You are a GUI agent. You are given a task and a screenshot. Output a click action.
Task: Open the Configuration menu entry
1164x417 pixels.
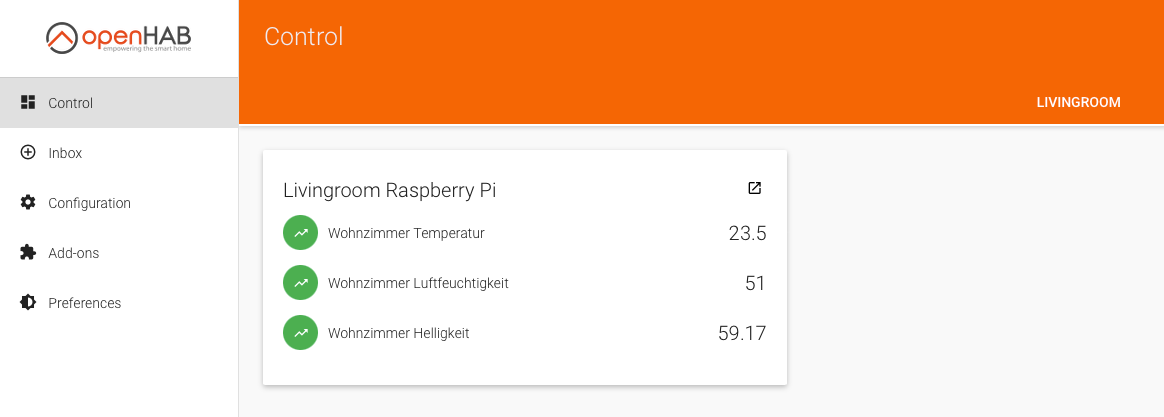[x=90, y=203]
